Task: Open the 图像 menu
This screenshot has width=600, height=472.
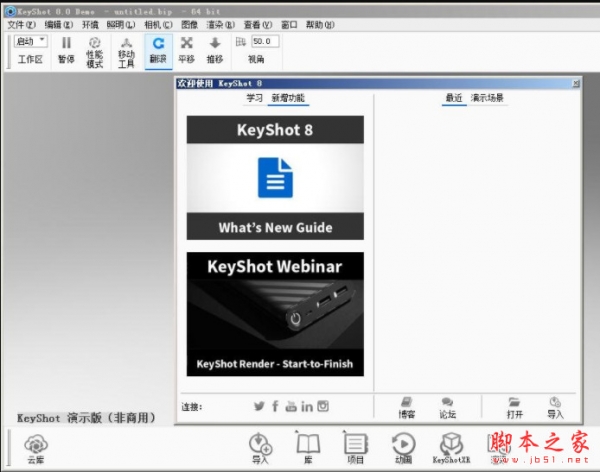Action: pos(189,25)
